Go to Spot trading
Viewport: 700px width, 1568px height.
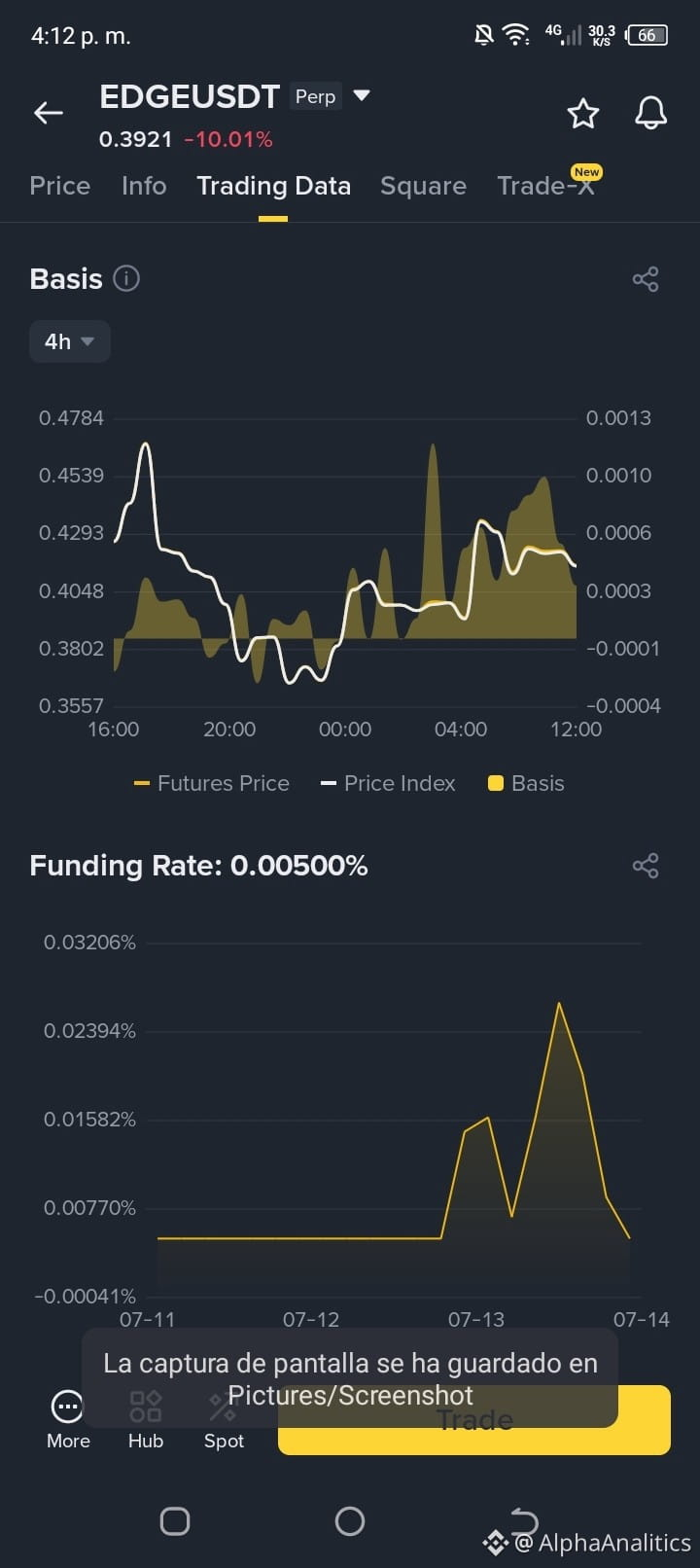click(224, 1420)
